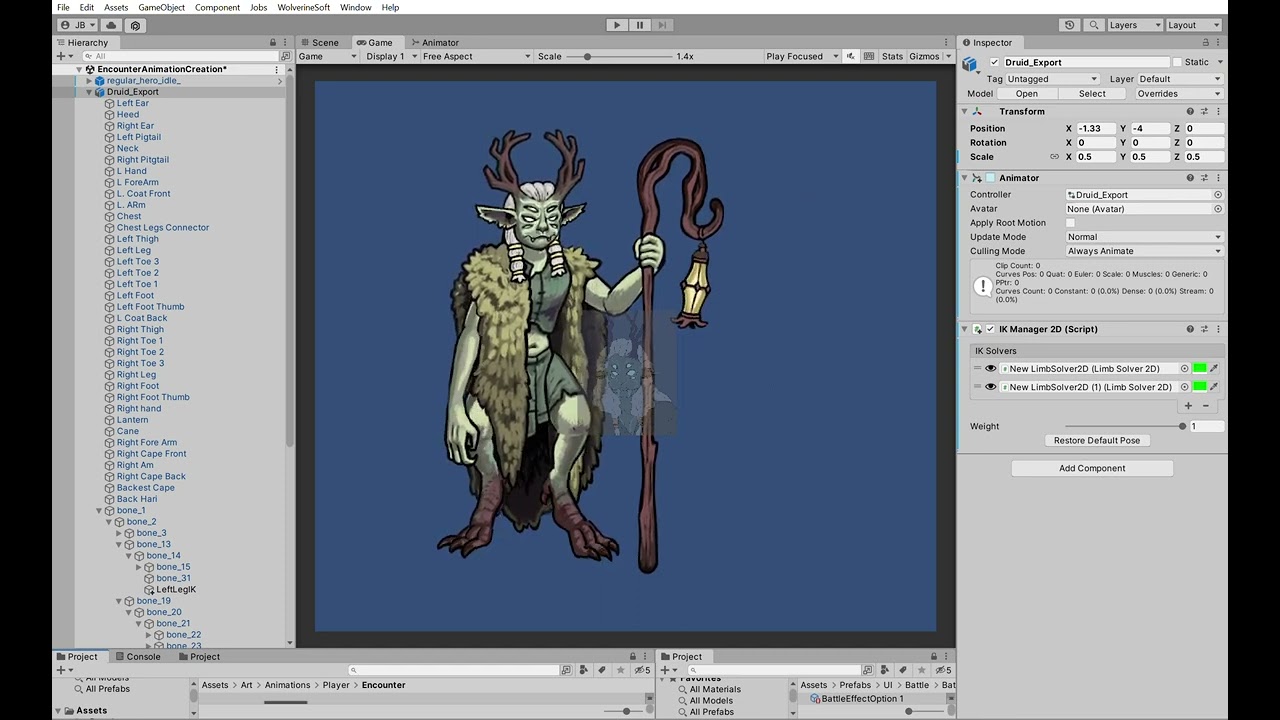
Task: Open object picker for the first LimbSolver2D
Action: coord(1184,368)
